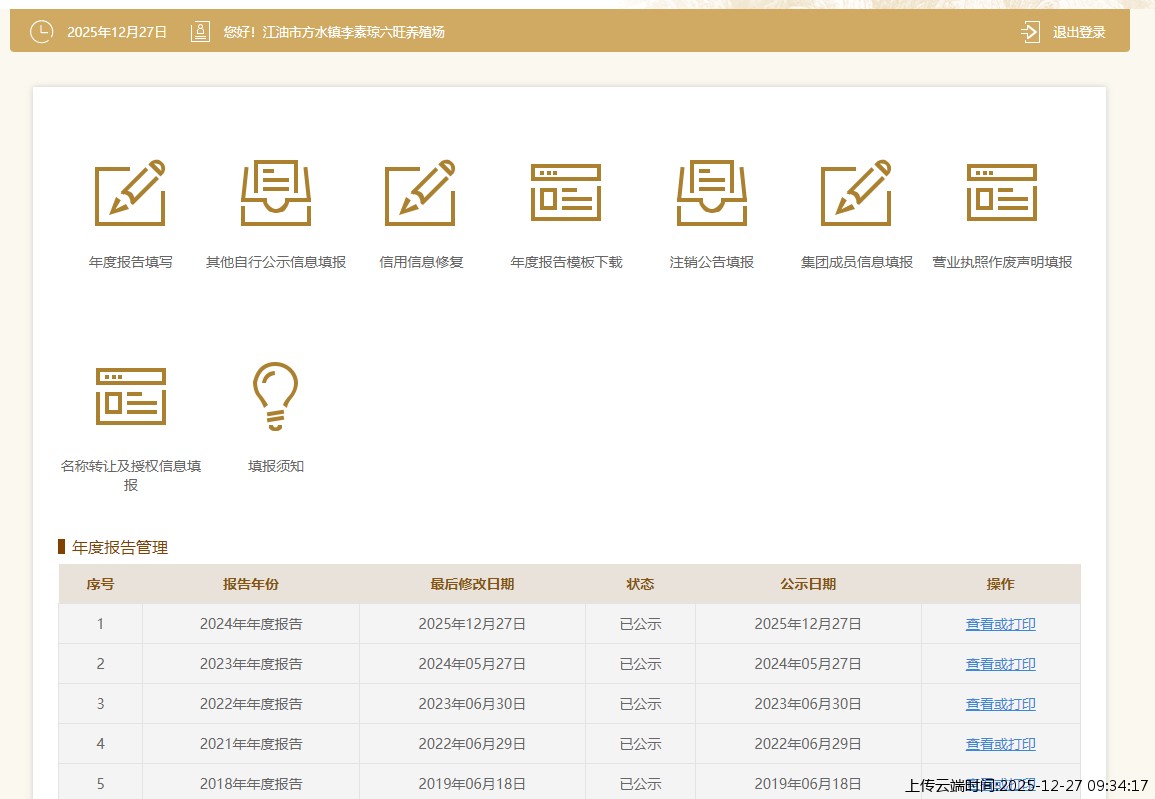This screenshot has height=799, width=1155.
Task: Open the 营业执照作废声明填报 icon
Action: [x=1002, y=193]
